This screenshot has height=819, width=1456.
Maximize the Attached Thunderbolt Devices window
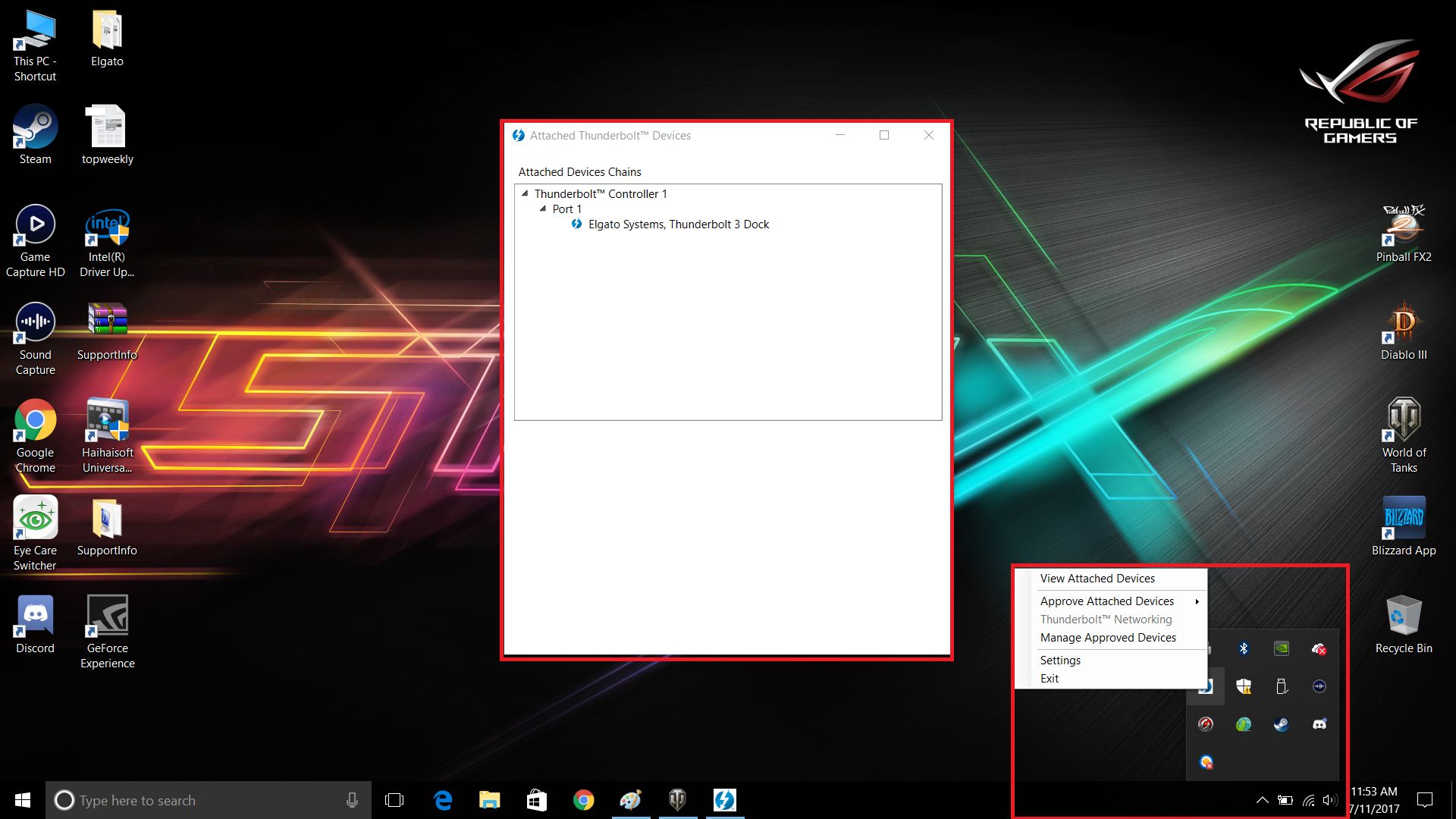point(884,135)
